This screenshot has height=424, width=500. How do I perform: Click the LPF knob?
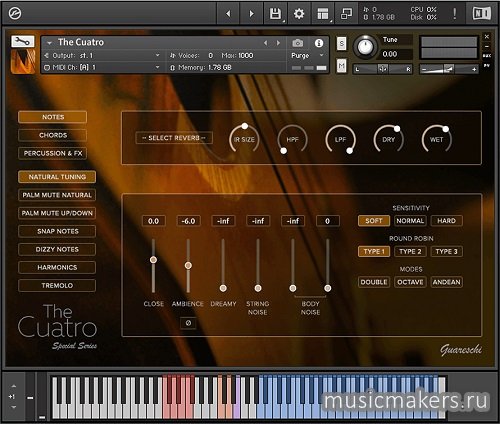pyautogui.click(x=340, y=139)
